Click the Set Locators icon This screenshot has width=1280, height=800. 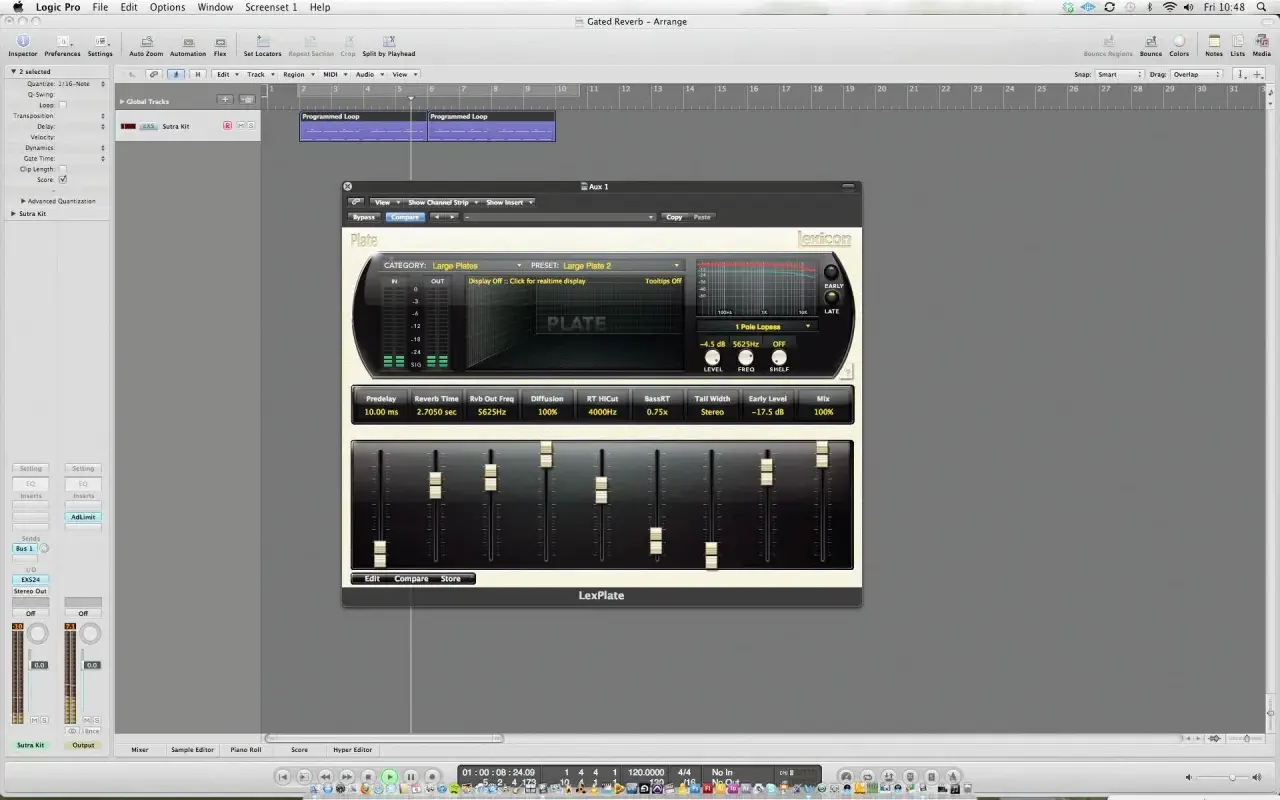tap(262, 41)
